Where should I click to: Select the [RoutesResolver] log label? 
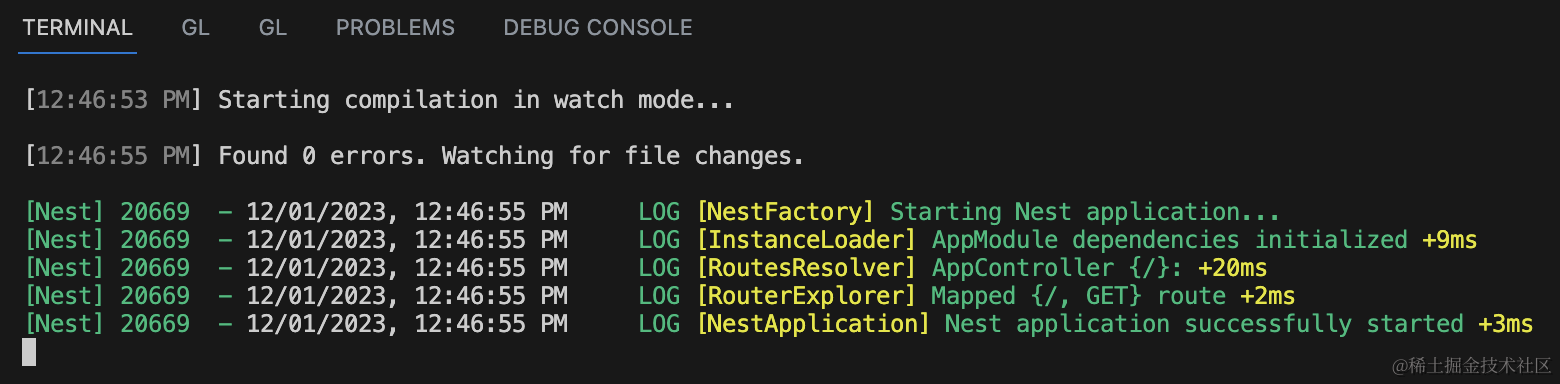coord(807,268)
